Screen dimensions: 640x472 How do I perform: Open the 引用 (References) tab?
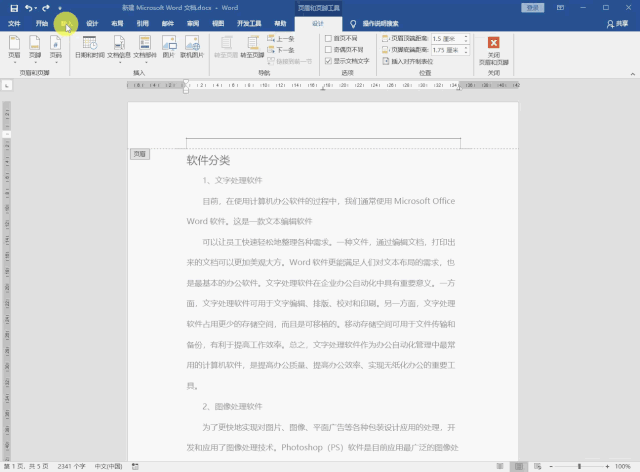pyautogui.click(x=142, y=24)
